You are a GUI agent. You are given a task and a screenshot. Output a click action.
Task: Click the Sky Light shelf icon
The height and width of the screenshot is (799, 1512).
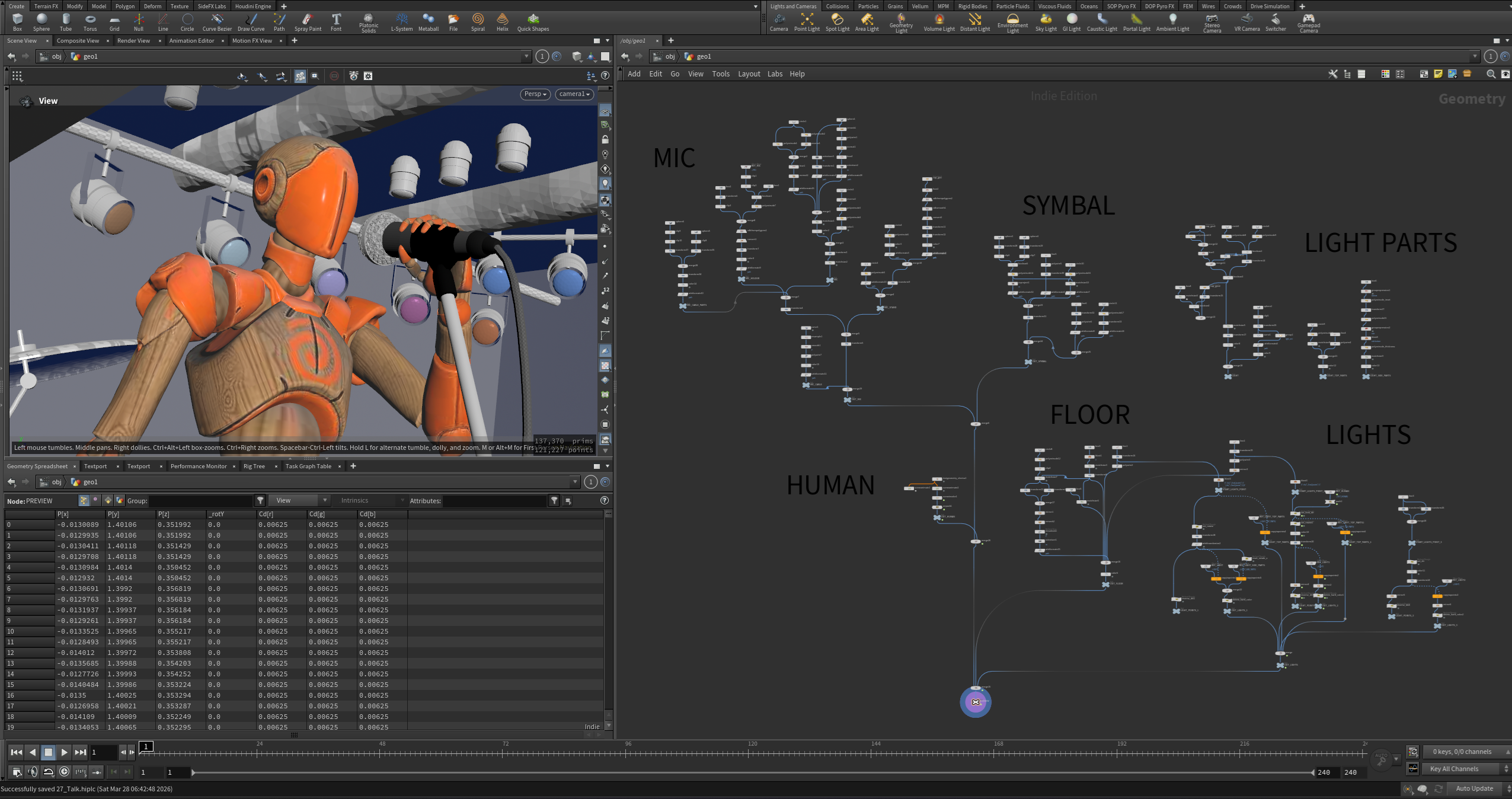(1046, 22)
